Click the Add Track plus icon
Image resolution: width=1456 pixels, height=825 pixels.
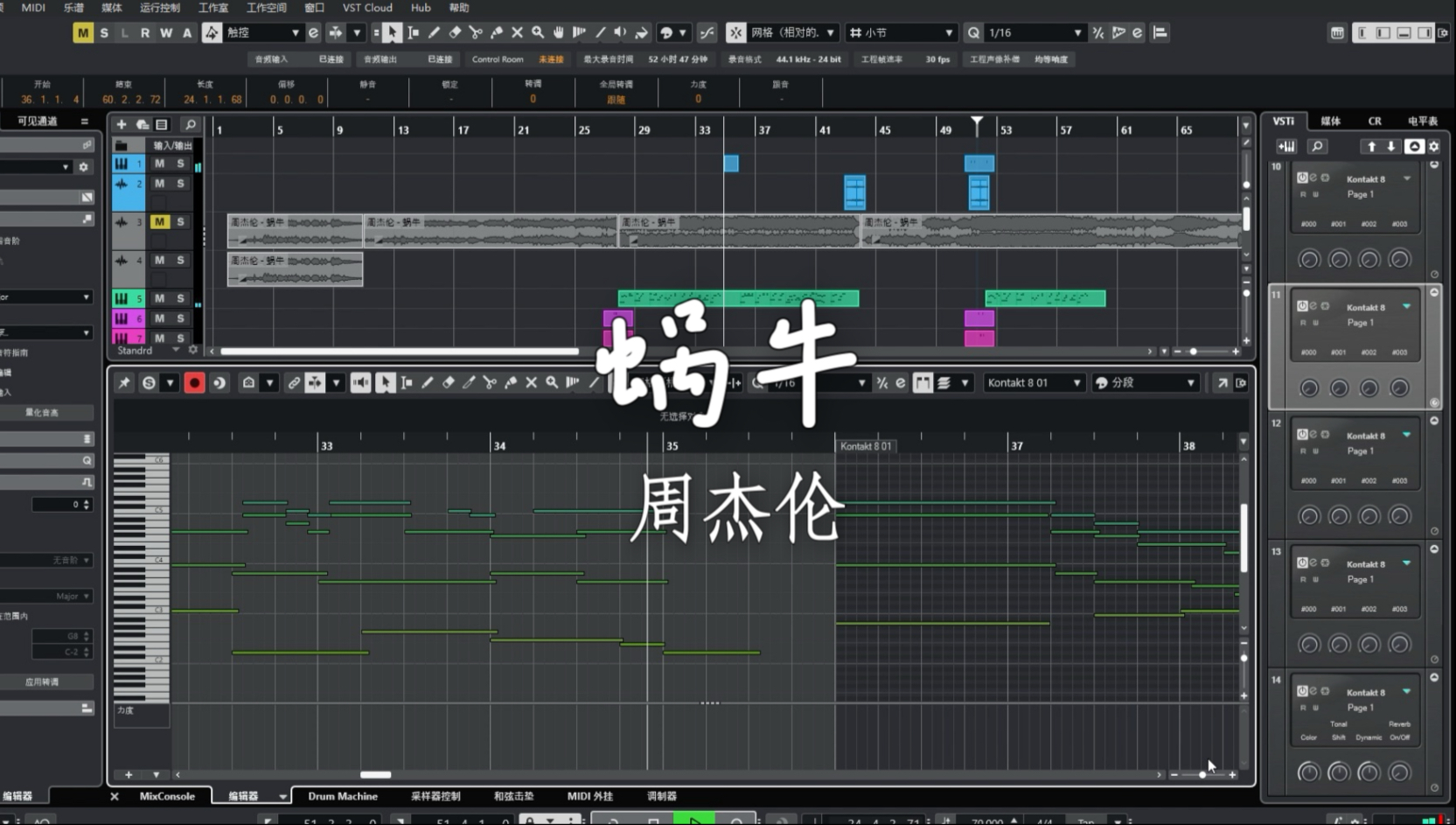[x=122, y=125]
